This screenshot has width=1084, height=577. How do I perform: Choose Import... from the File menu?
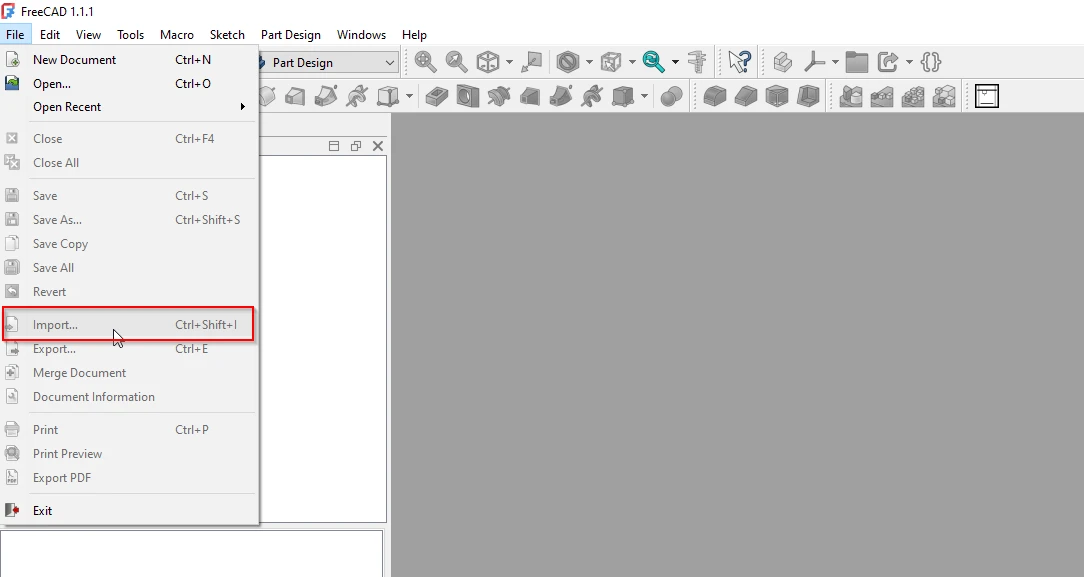tap(129, 325)
